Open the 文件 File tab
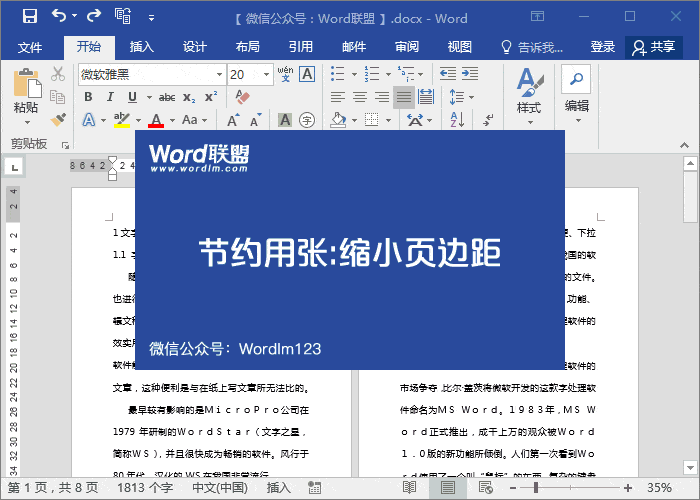 coord(30,47)
